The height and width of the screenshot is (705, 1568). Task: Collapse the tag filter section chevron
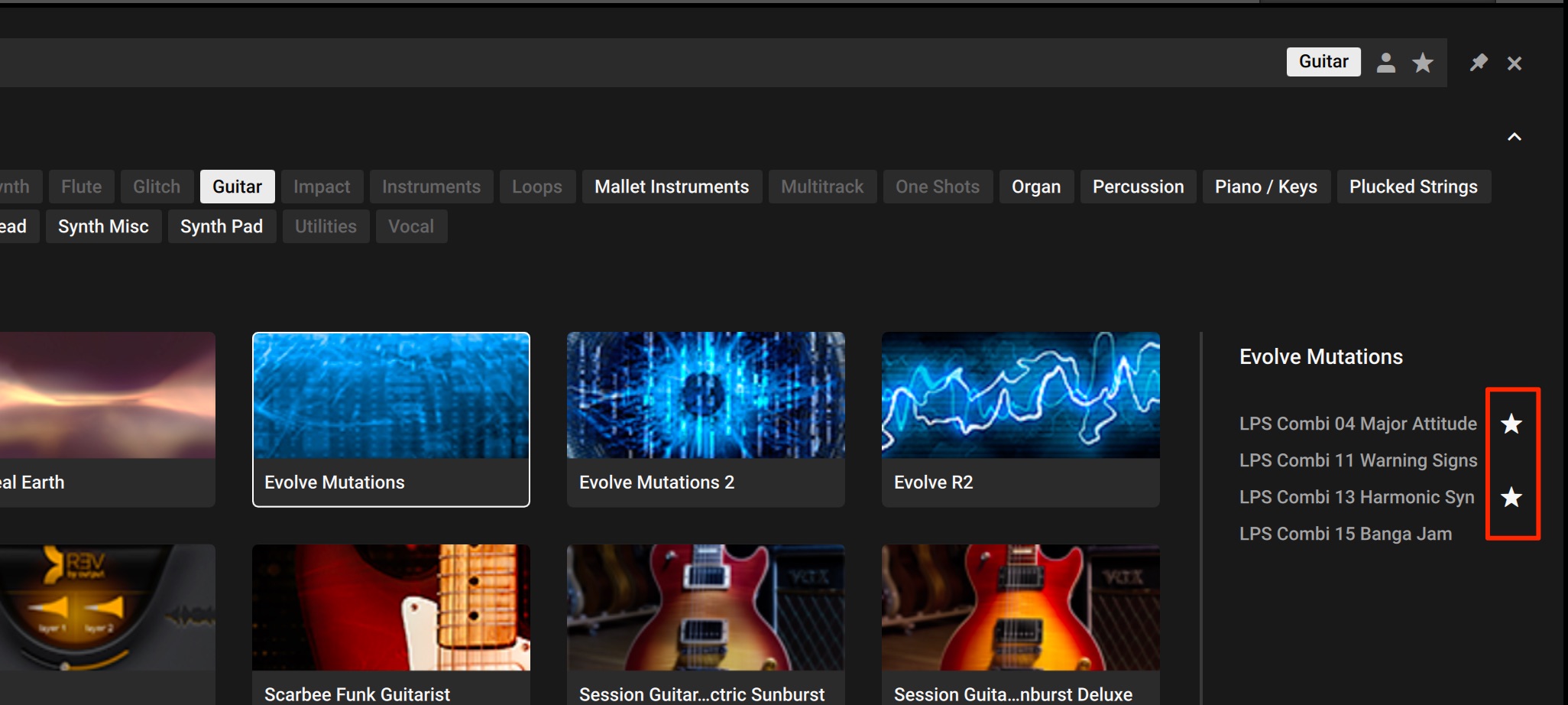pyautogui.click(x=1515, y=137)
